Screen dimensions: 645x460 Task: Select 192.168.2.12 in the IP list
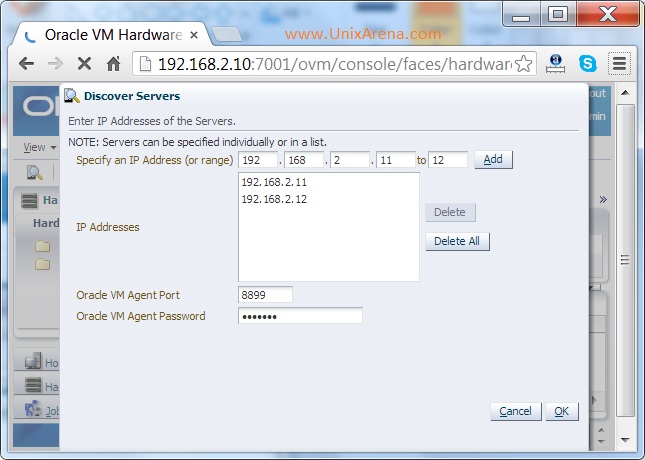[274, 199]
